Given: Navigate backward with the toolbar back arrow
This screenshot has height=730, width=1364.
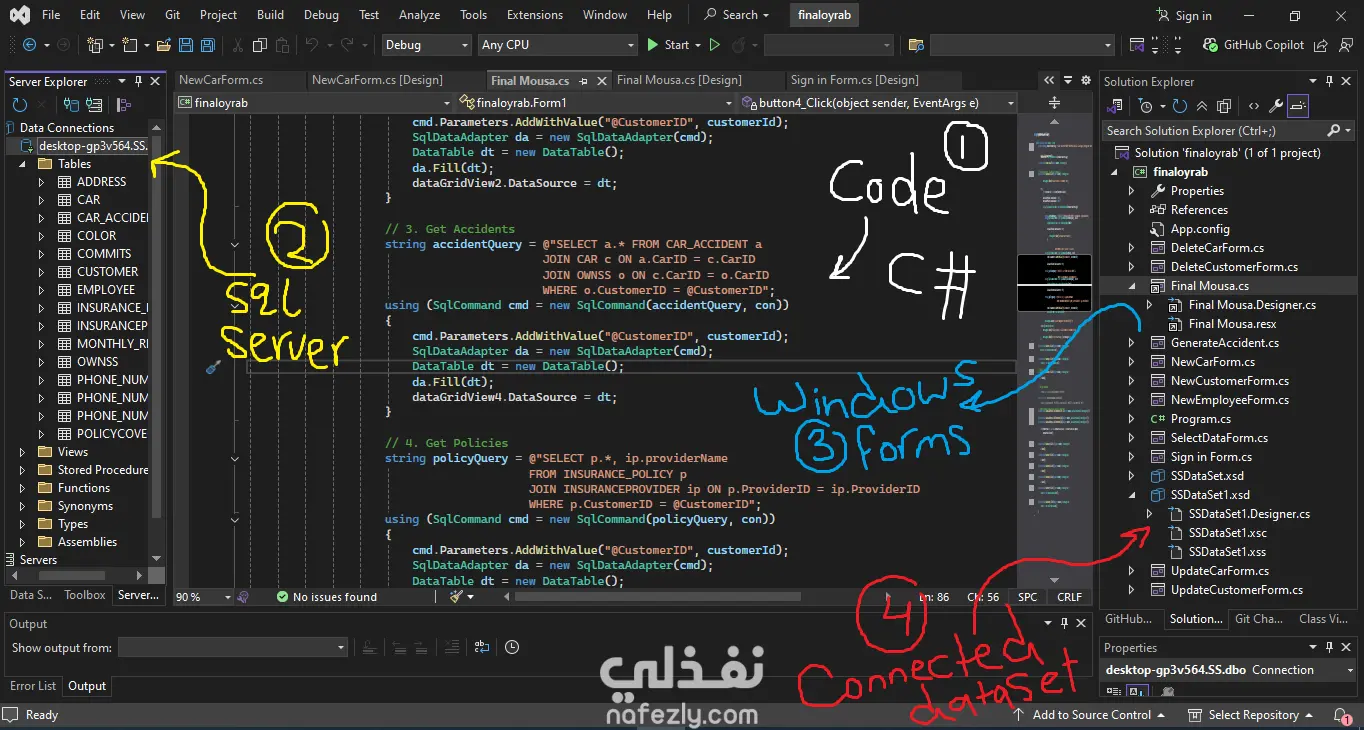Looking at the screenshot, I should (28, 45).
